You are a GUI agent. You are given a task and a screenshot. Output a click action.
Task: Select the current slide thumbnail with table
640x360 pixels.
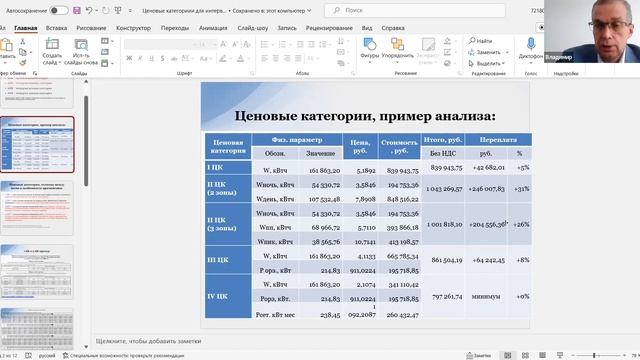click(37, 144)
